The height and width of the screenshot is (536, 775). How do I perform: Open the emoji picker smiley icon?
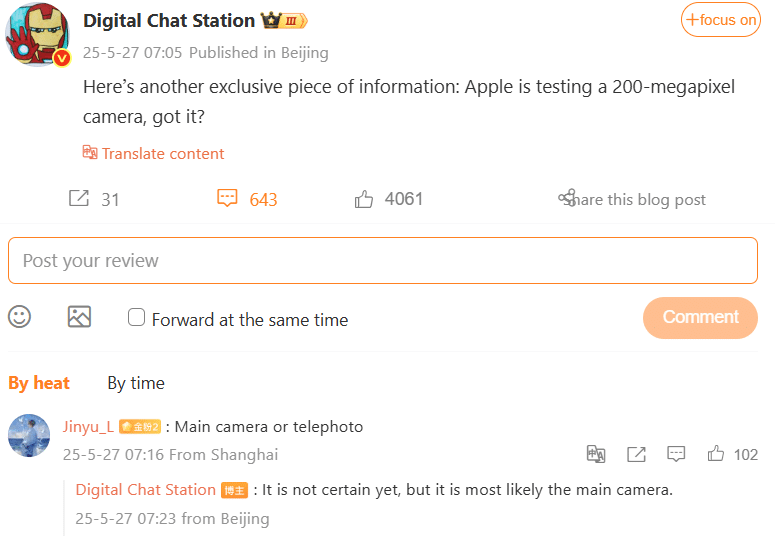(20, 317)
